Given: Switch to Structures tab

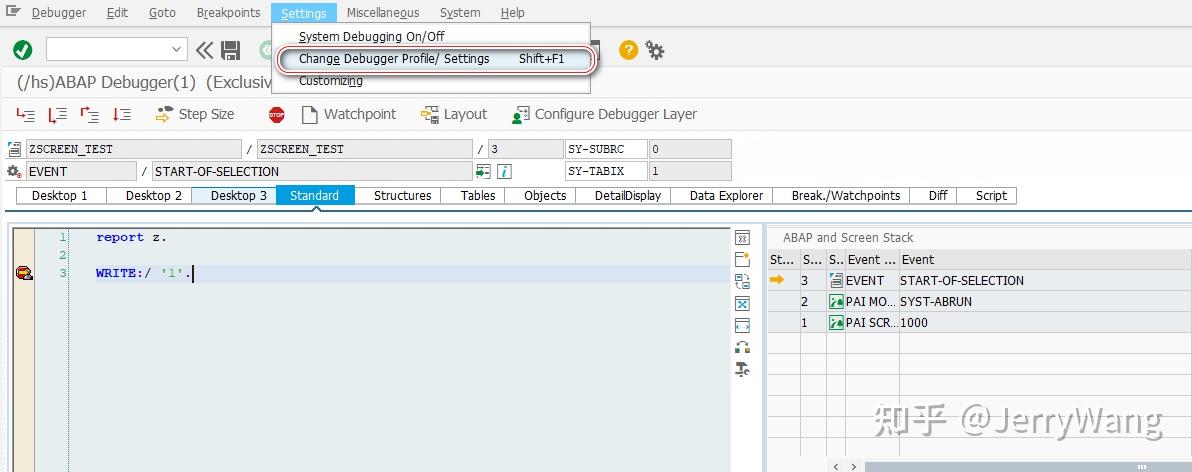Looking at the screenshot, I should point(402,195).
